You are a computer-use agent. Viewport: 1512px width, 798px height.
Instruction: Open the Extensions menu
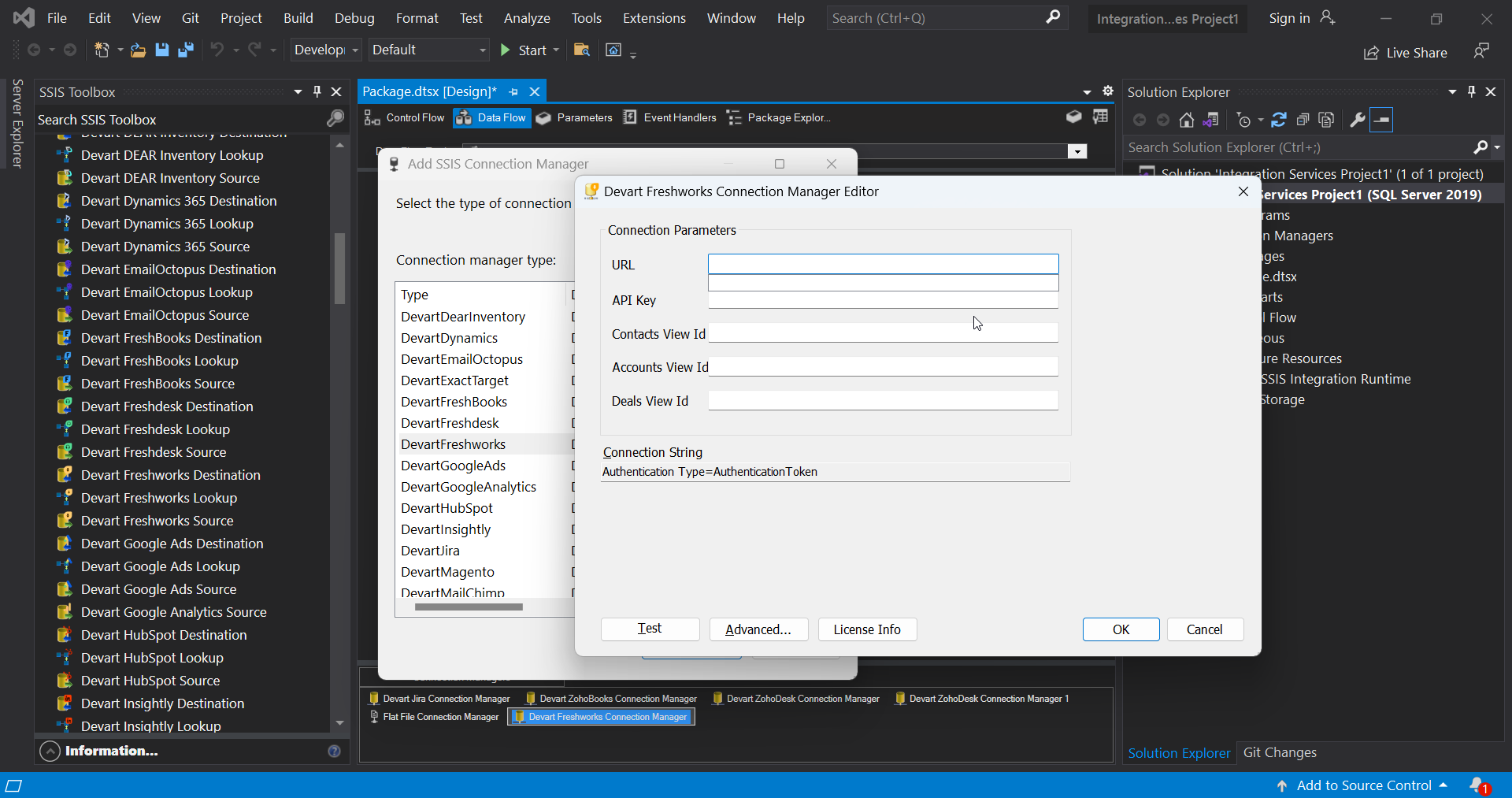pyautogui.click(x=654, y=17)
